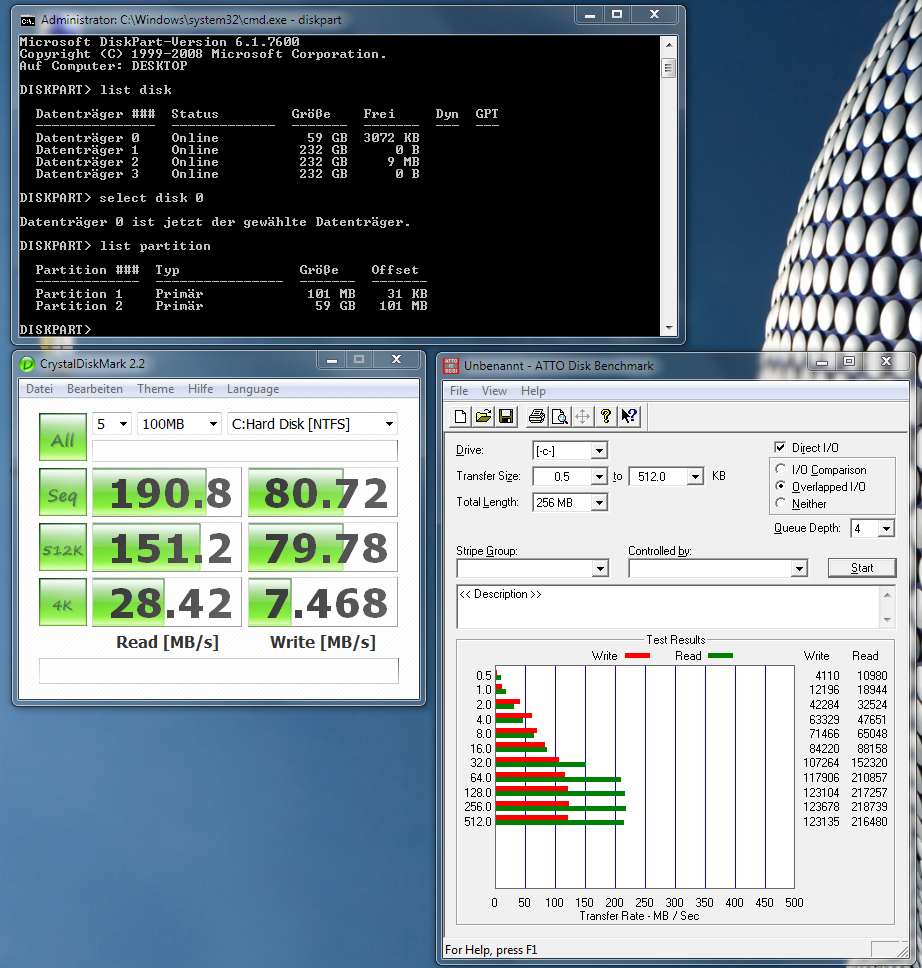Image resolution: width=922 pixels, height=968 pixels.
Task: Open the Bearbeiten menu in CrystalDiskMark
Action: point(94,389)
